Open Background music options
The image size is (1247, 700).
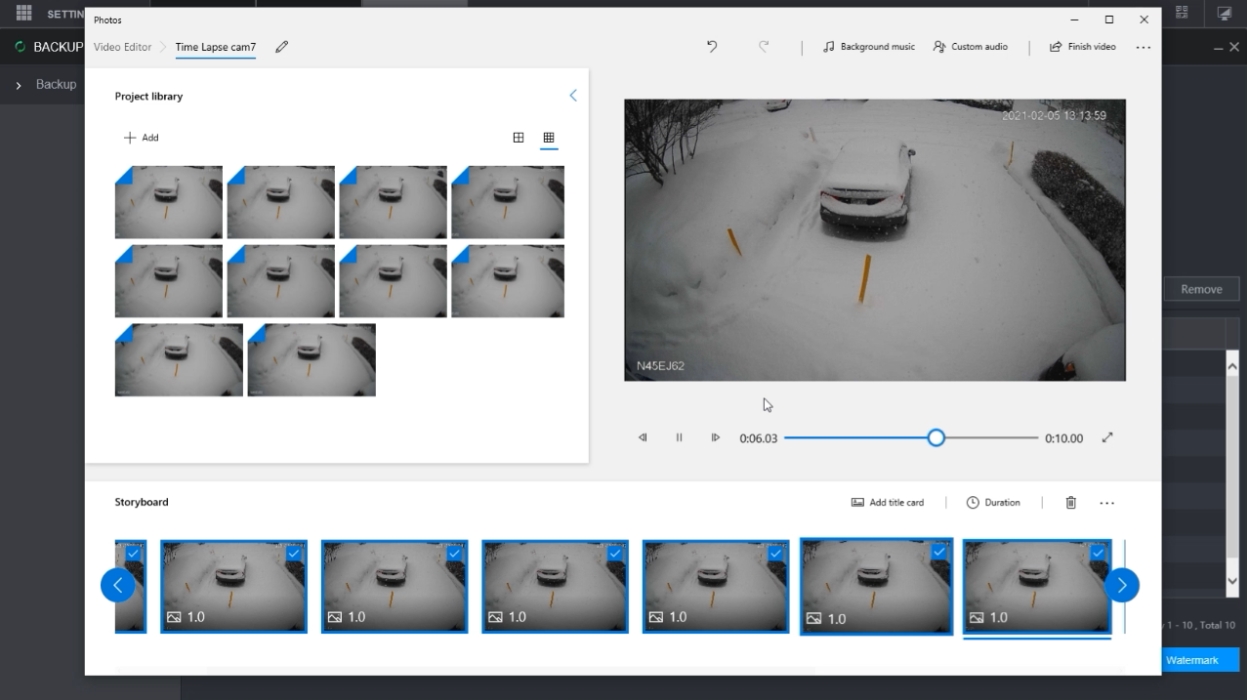pyautogui.click(x=868, y=47)
